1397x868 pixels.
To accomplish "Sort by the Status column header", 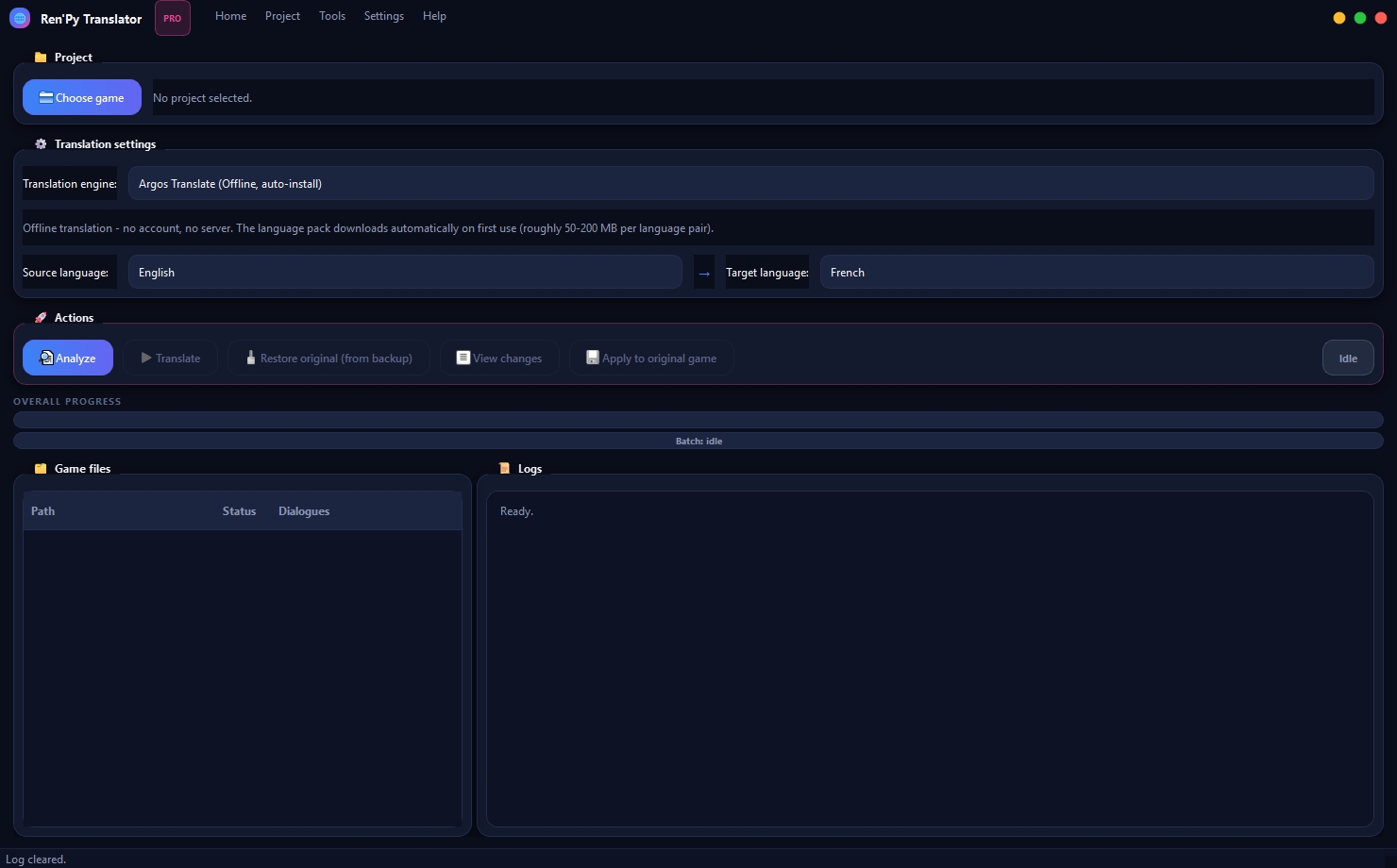I will pyautogui.click(x=239, y=510).
